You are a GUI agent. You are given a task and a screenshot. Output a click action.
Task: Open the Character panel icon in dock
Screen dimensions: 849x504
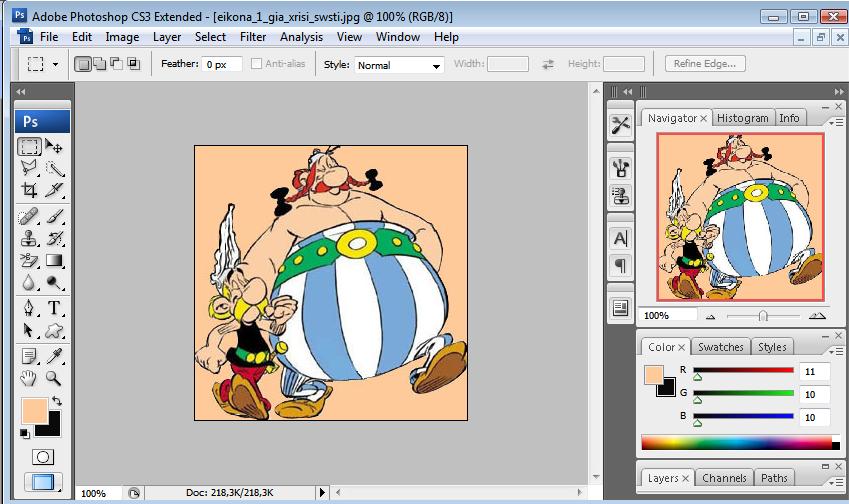tap(621, 238)
